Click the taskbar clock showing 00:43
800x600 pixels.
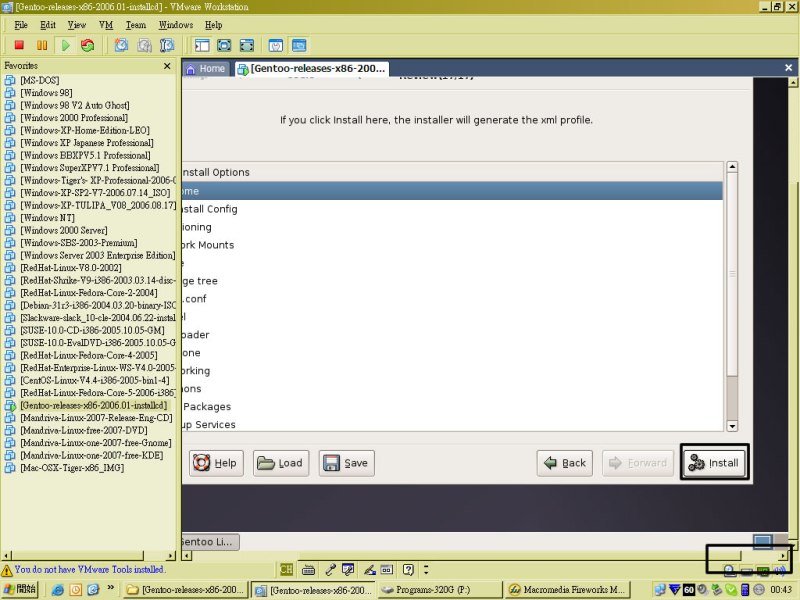(x=781, y=590)
